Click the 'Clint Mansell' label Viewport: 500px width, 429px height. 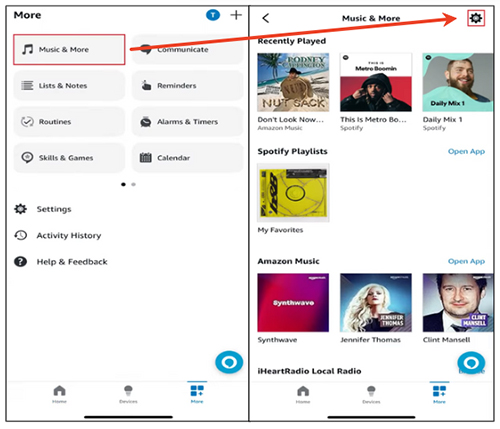tap(446, 340)
